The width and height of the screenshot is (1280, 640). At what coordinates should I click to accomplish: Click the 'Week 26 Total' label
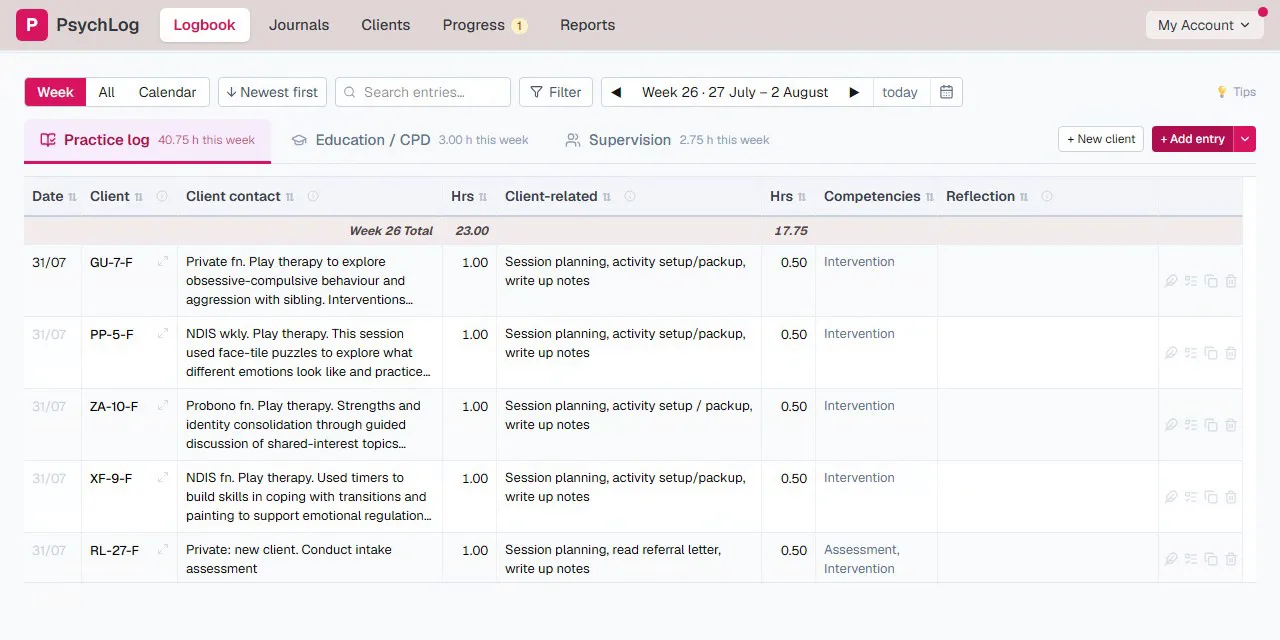[x=391, y=231]
